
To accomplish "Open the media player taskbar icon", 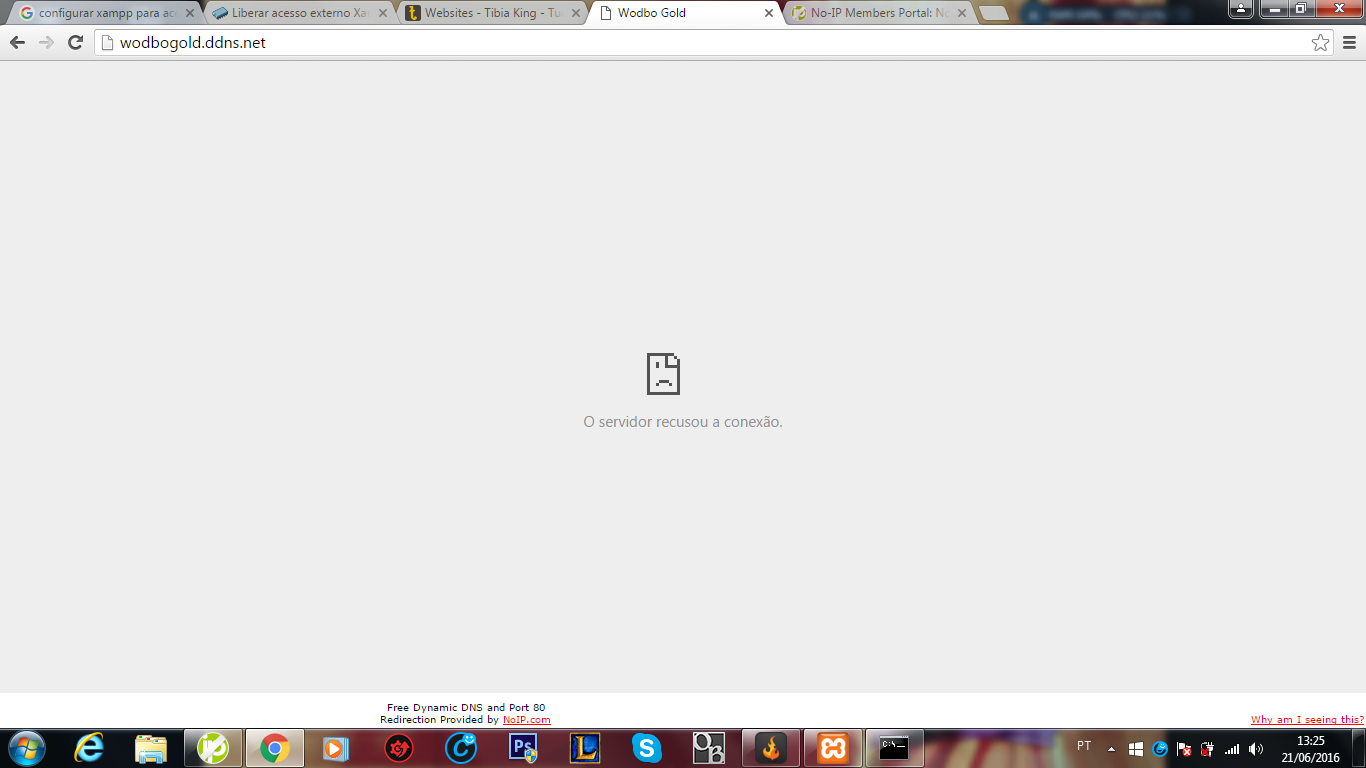I will coord(336,748).
